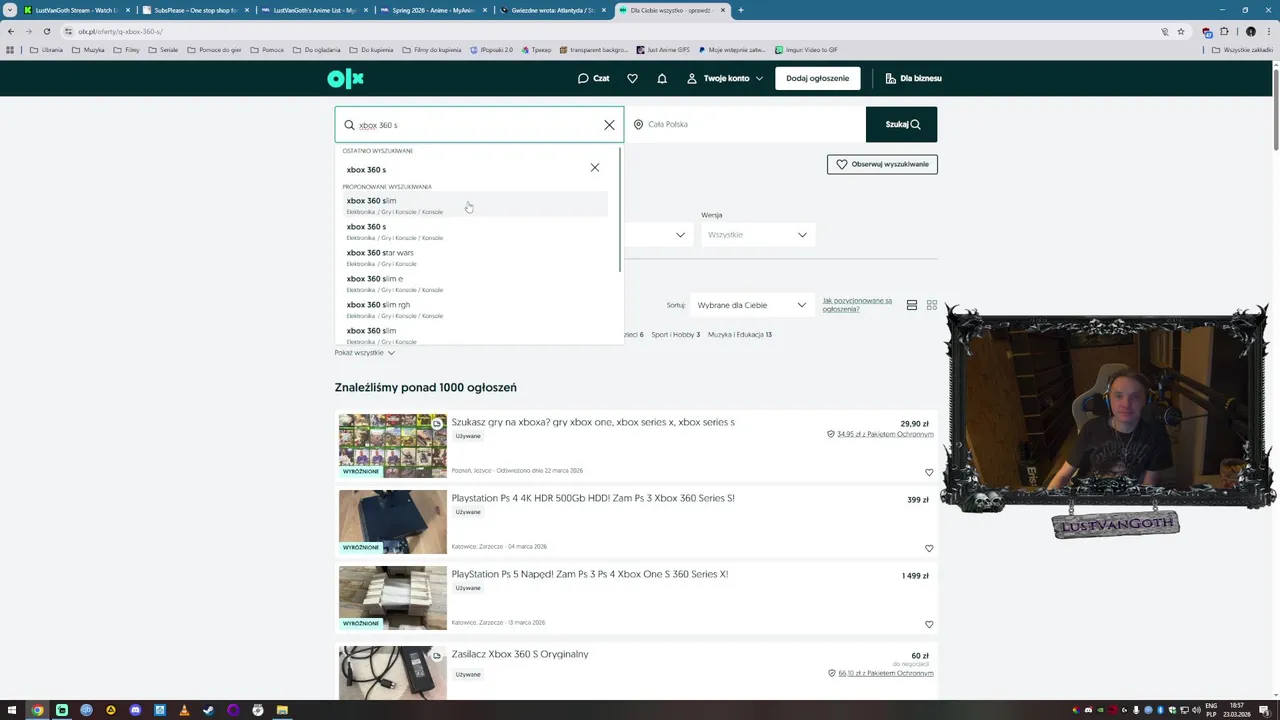Open Chrome profile avatar icon
Viewport: 1280px width, 720px height.
(1250, 31)
